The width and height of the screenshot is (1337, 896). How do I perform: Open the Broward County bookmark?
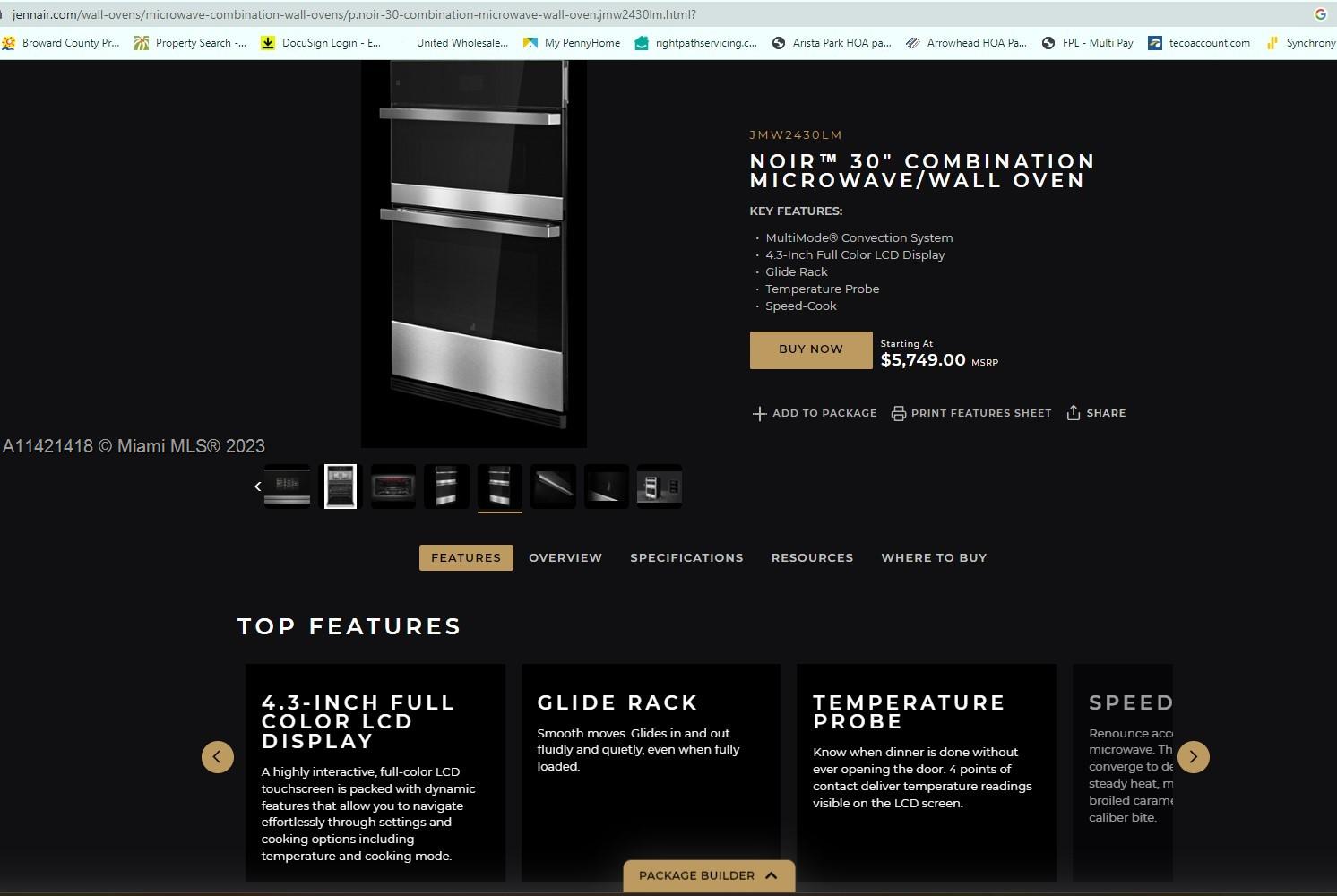(x=61, y=43)
